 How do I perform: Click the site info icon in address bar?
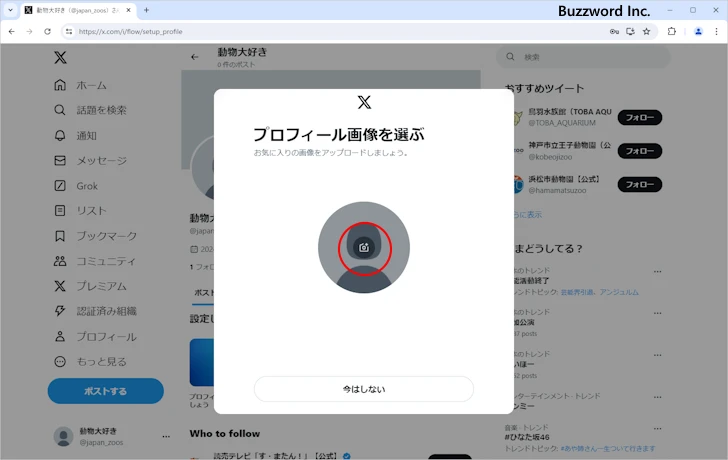pyautogui.click(x=69, y=32)
